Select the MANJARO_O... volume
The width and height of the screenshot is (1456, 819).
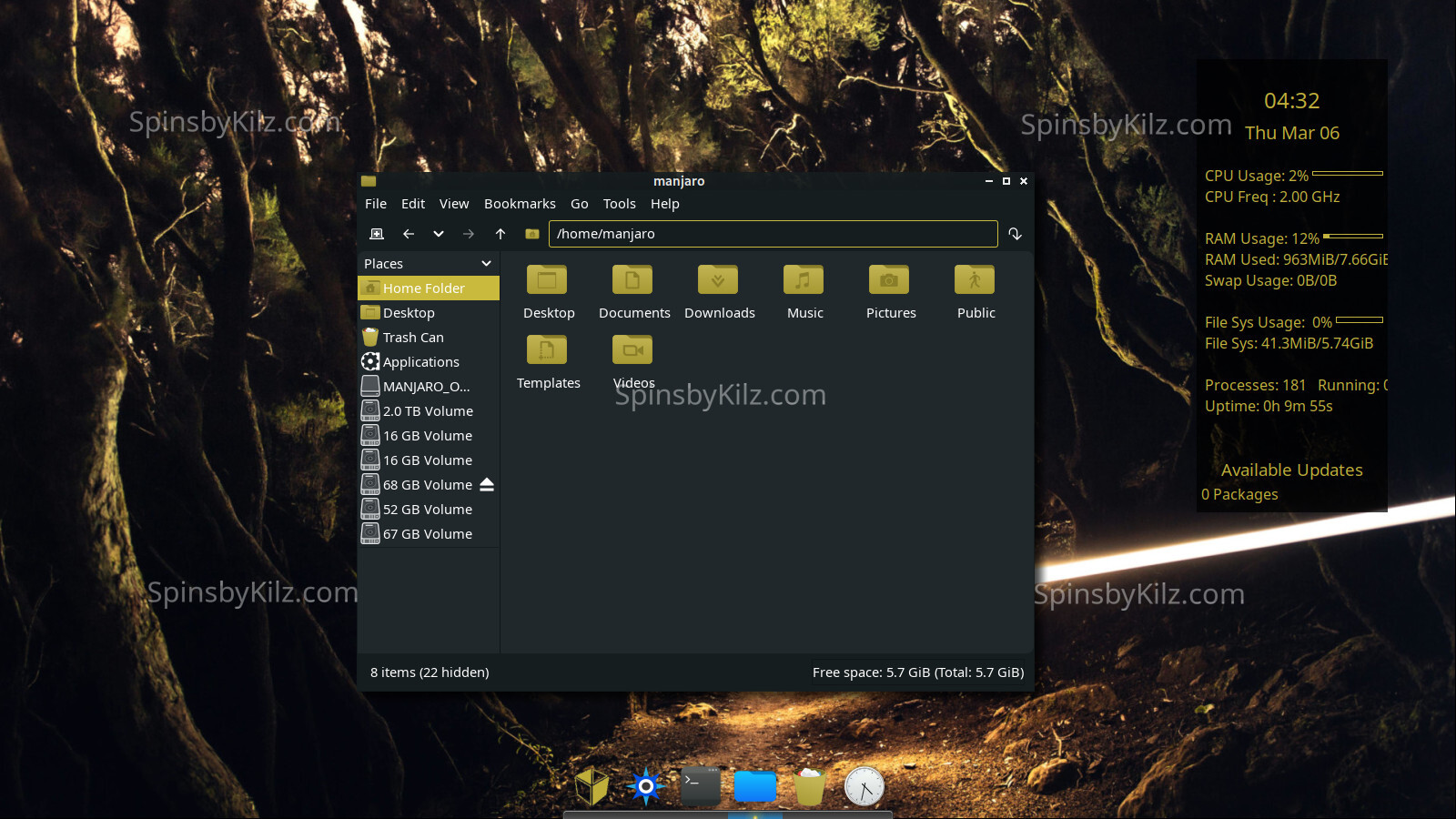click(429, 387)
